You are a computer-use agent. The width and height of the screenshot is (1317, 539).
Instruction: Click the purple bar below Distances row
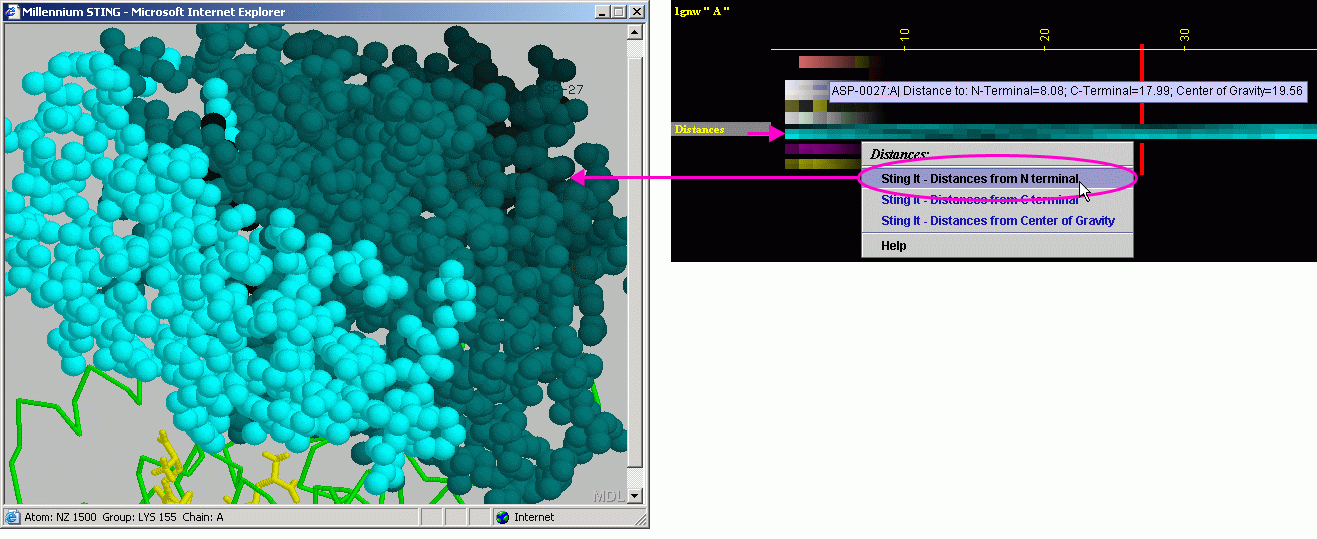pyautogui.click(x=823, y=149)
